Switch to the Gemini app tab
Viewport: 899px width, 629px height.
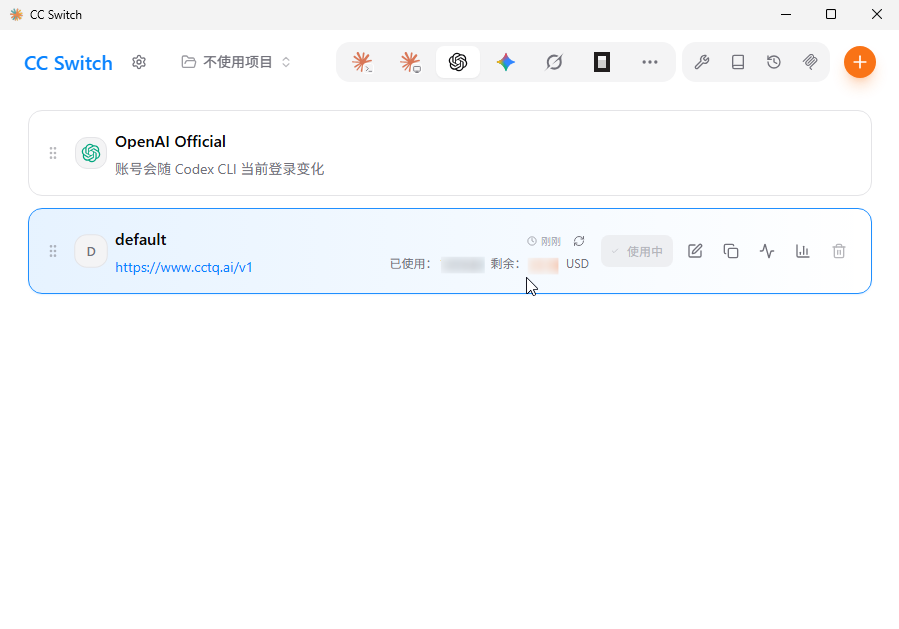click(506, 62)
